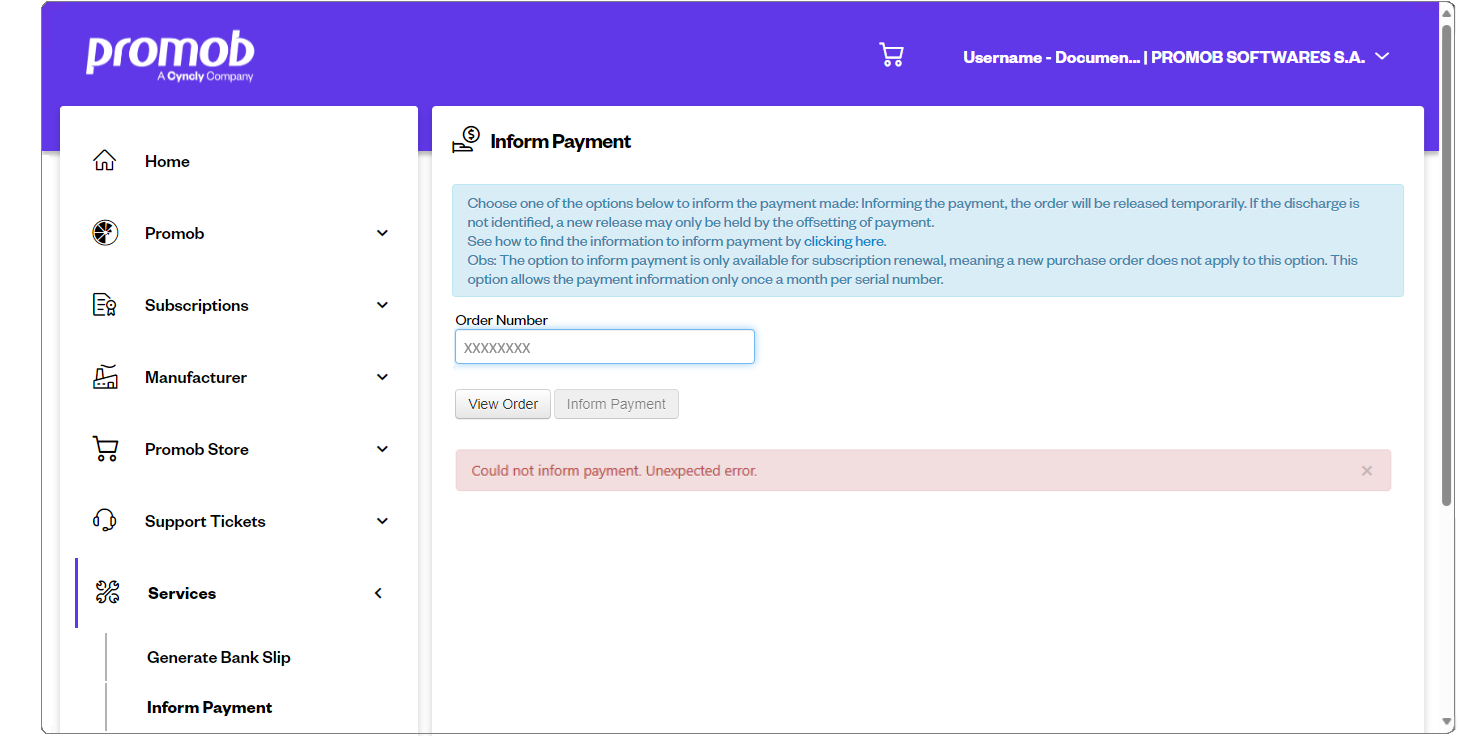Click the Promob Store cart icon
The image size is (1458, 736).
[105, 449]
